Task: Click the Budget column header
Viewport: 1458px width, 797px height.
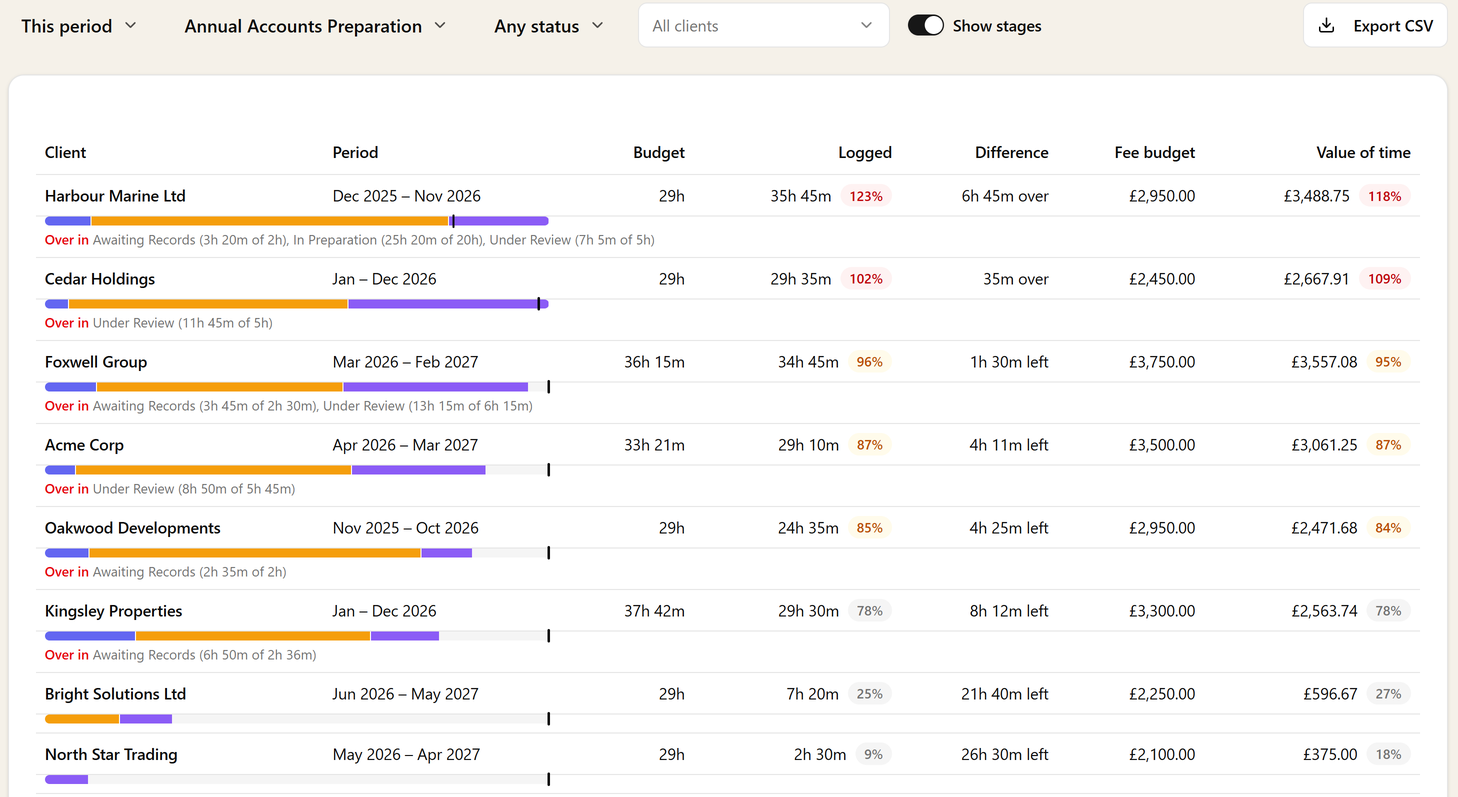Action: [659, 152]
